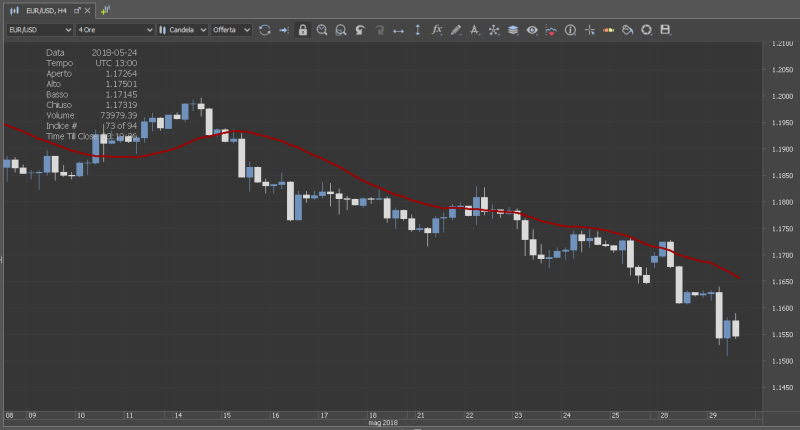The width and height of the screenshot is (800, 430).
Task: Toggle the crosshair cursor tool
Action: (589, 30)
